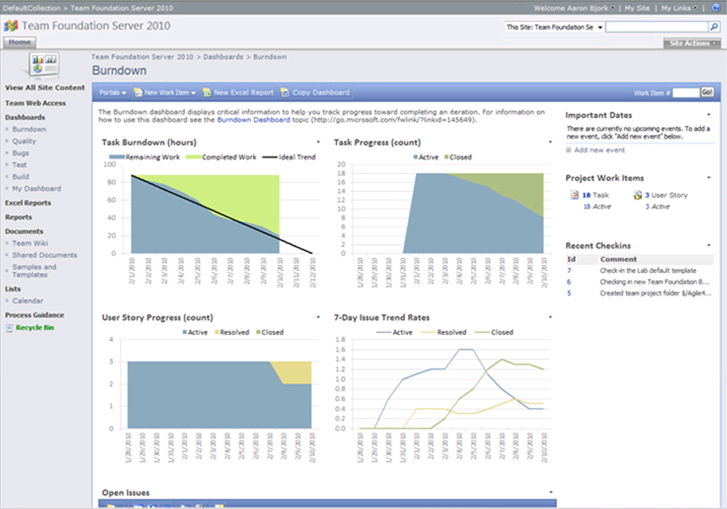
Task: Click the 18 Task link
Action: coord(595,195)
